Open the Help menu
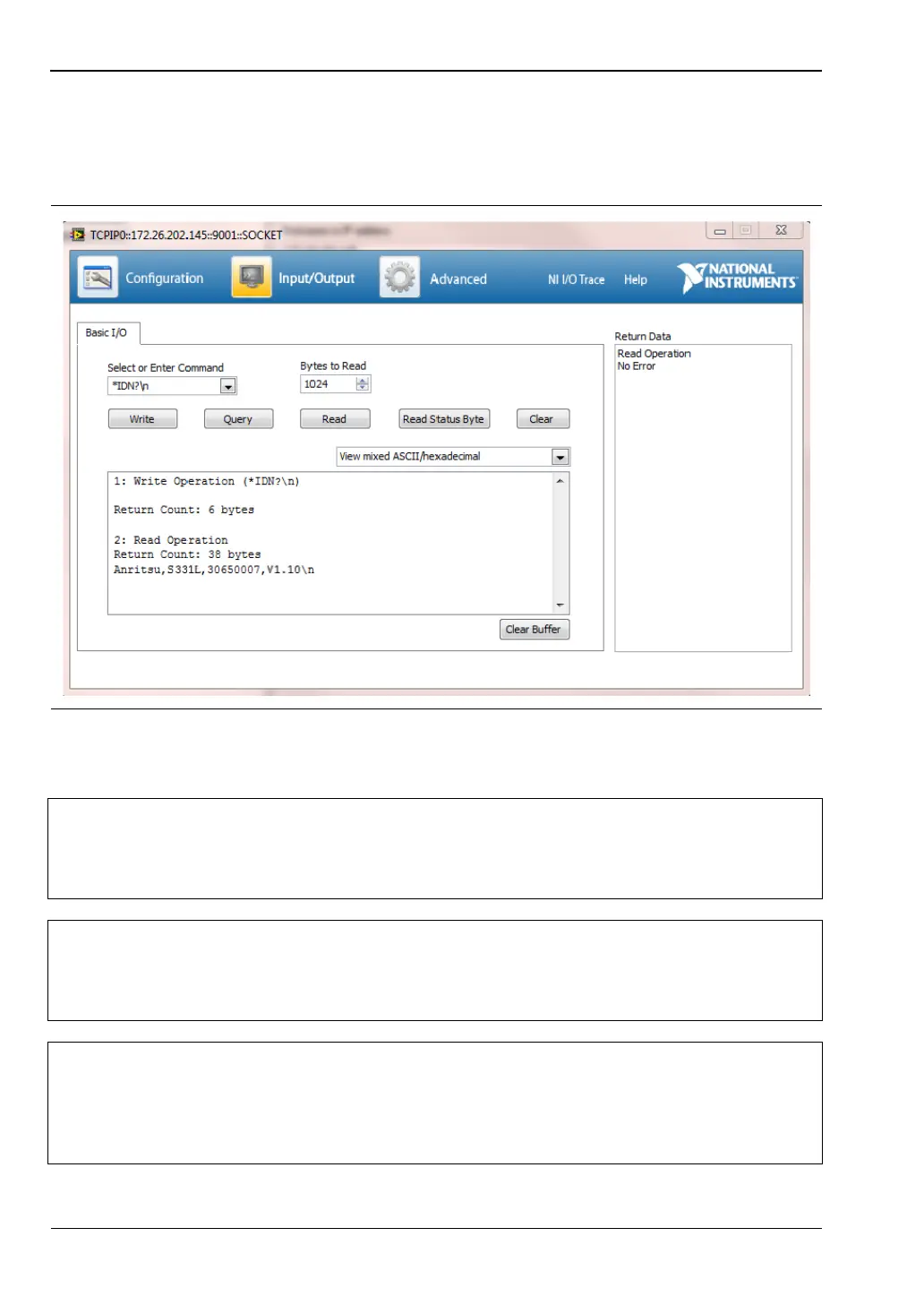Viewport: 924px width, 1305px height. pos(636,279)
